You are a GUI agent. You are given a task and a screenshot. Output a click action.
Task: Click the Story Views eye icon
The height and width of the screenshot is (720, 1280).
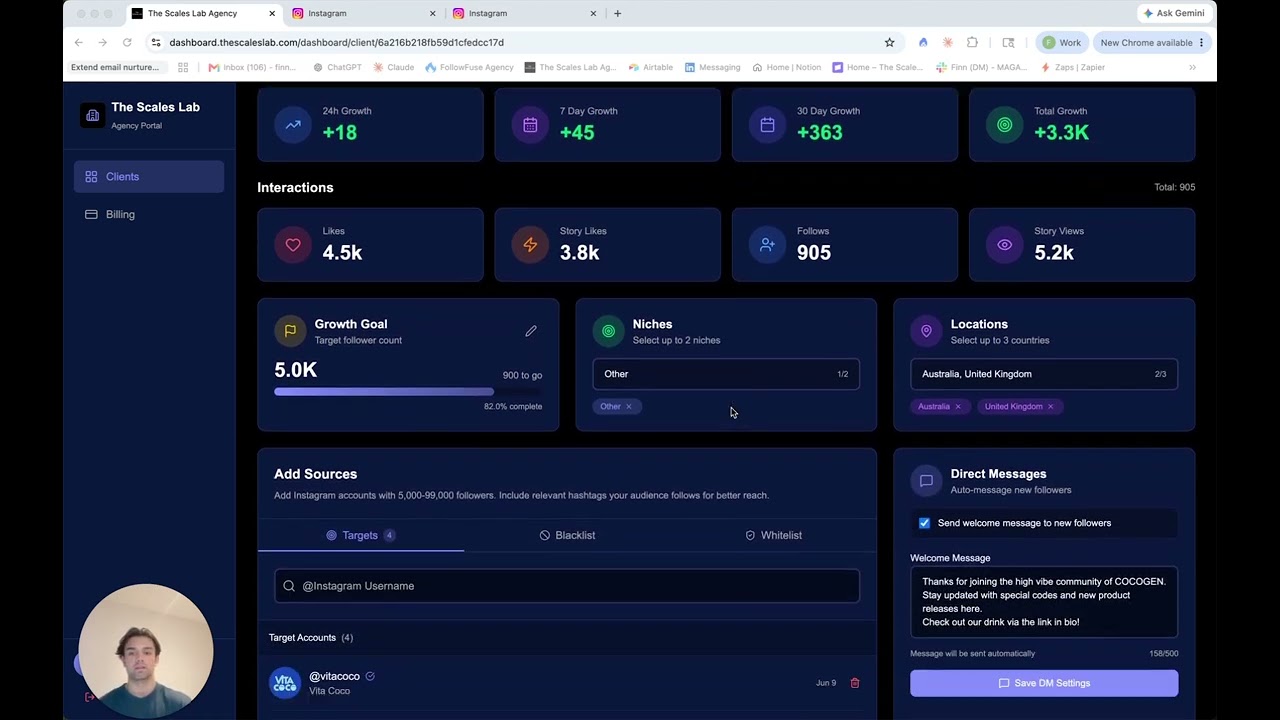click(1004, 245)
